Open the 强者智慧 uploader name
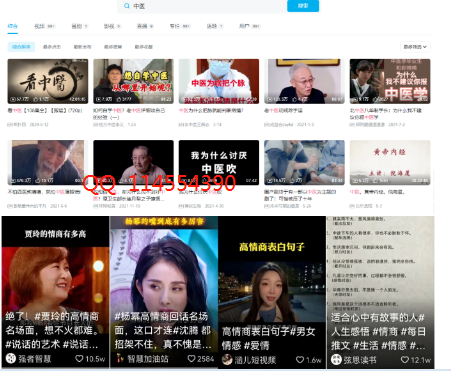The image size is (451, 371). tap(35, 359)
